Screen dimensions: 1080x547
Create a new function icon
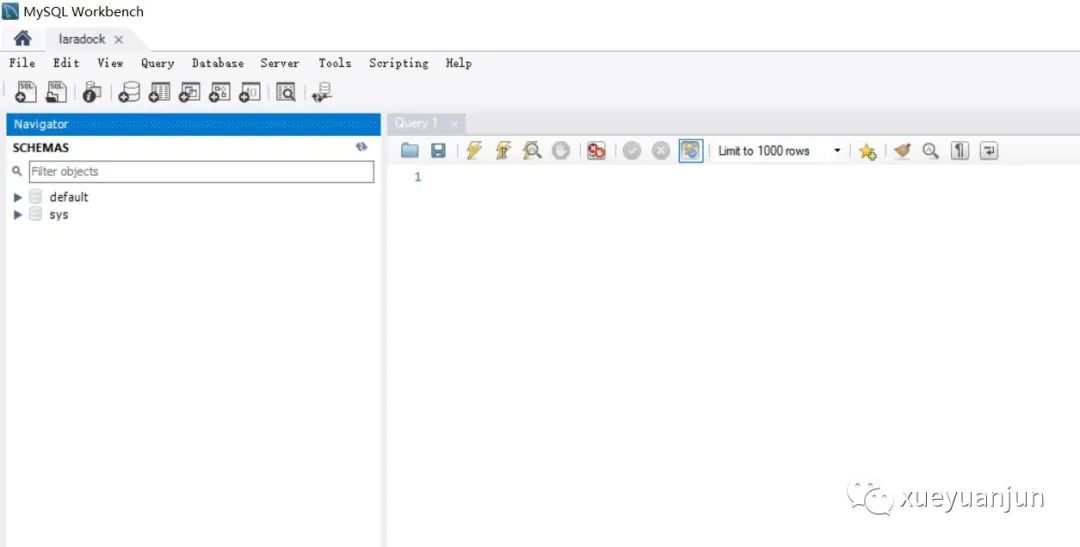pyautogui.click(x=249, y=92)
